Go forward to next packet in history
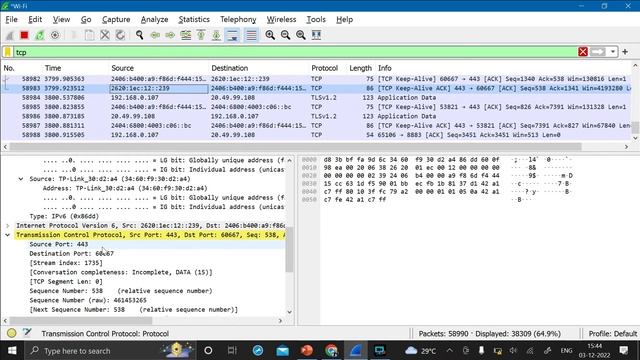 (x=170, y=36)
